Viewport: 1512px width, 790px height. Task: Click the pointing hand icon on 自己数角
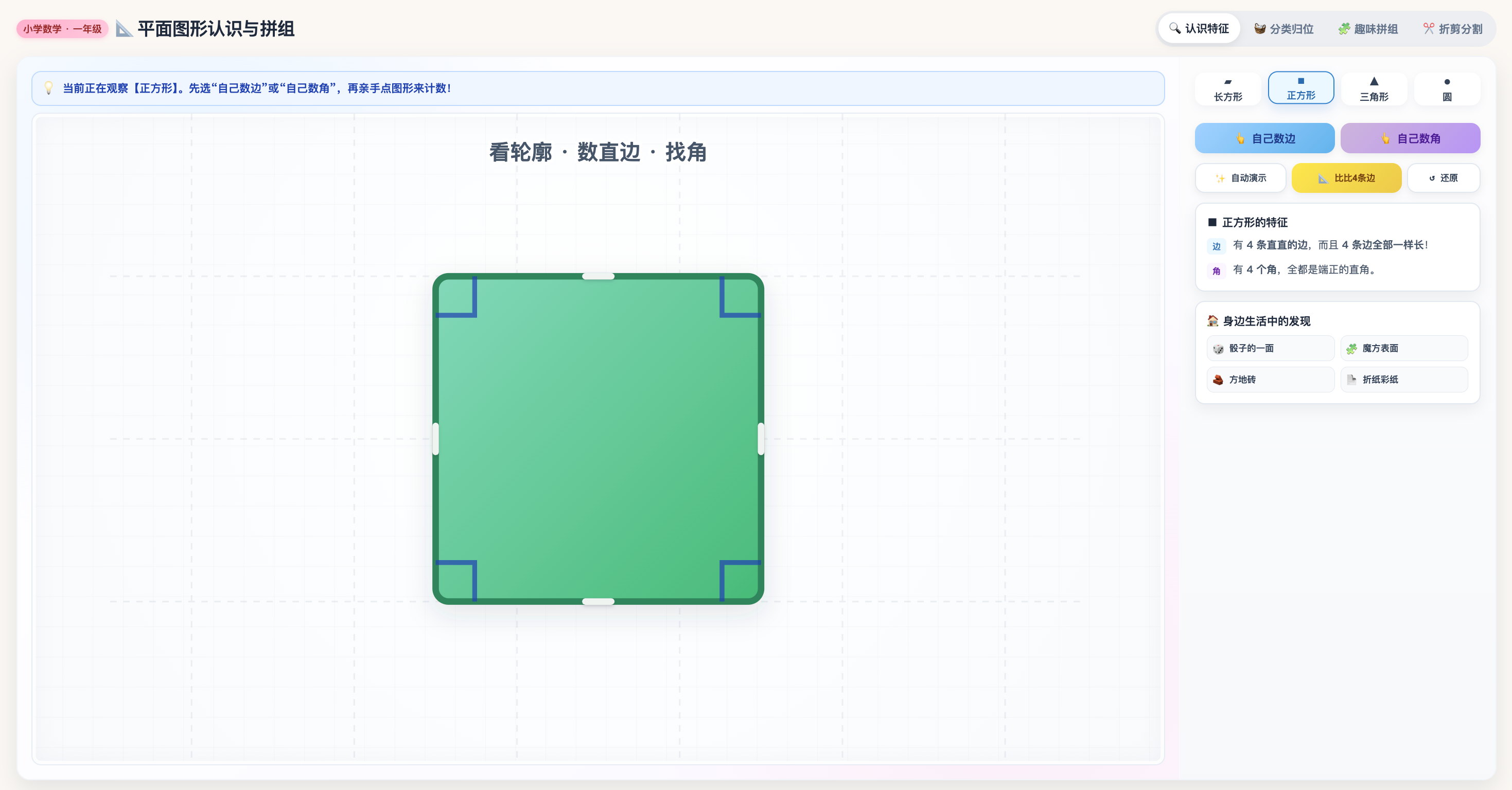pos(1385,138)
